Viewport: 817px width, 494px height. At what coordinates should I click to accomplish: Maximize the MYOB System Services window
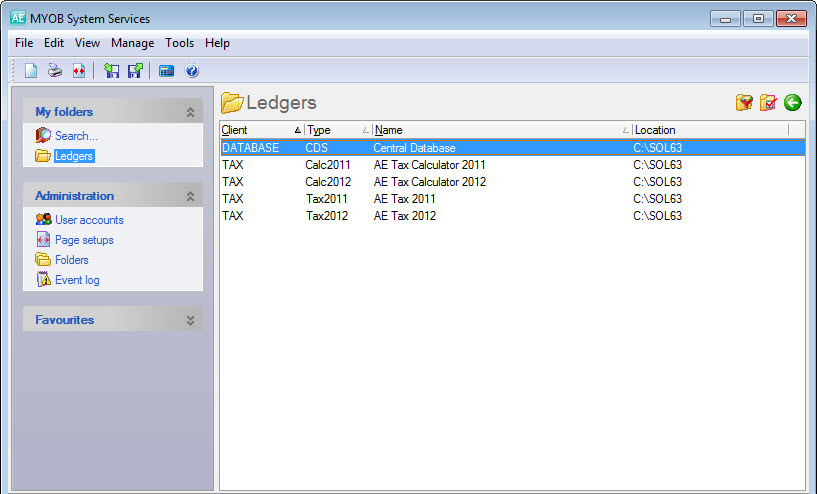click(758, 19)
